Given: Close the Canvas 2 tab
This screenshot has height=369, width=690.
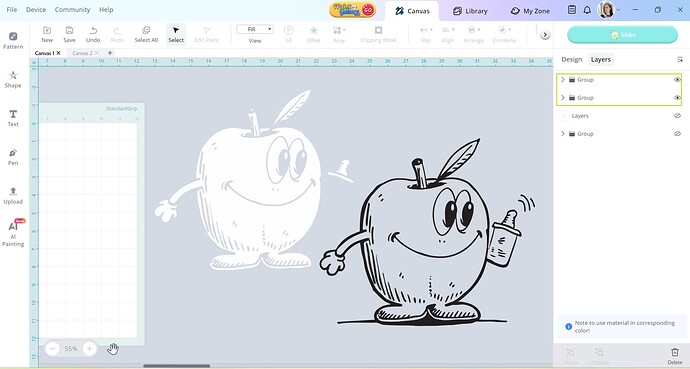Looking at the screenshot, I should click(x=96, y=53).
